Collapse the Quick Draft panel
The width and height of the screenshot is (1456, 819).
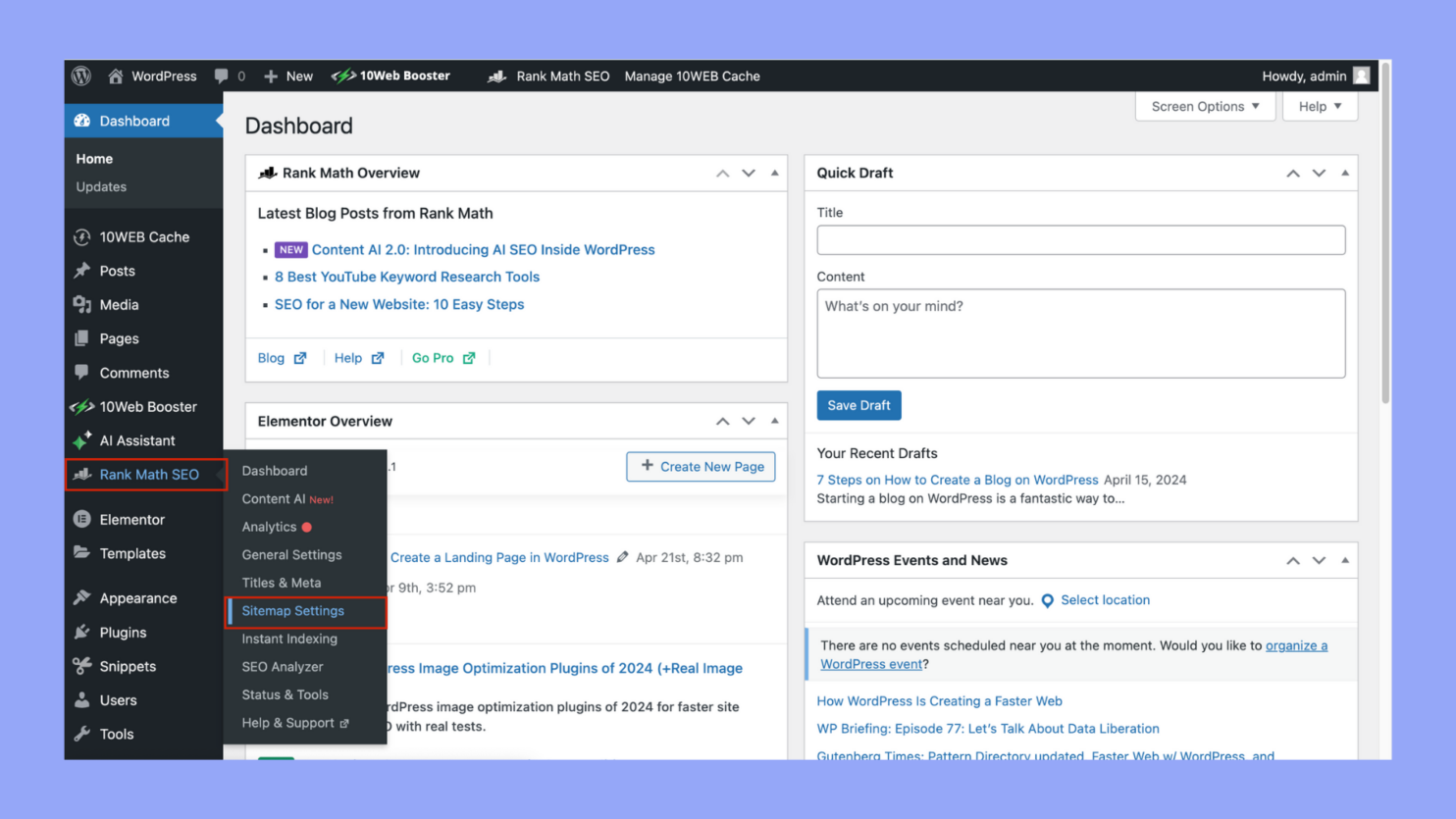[1344, 172]
